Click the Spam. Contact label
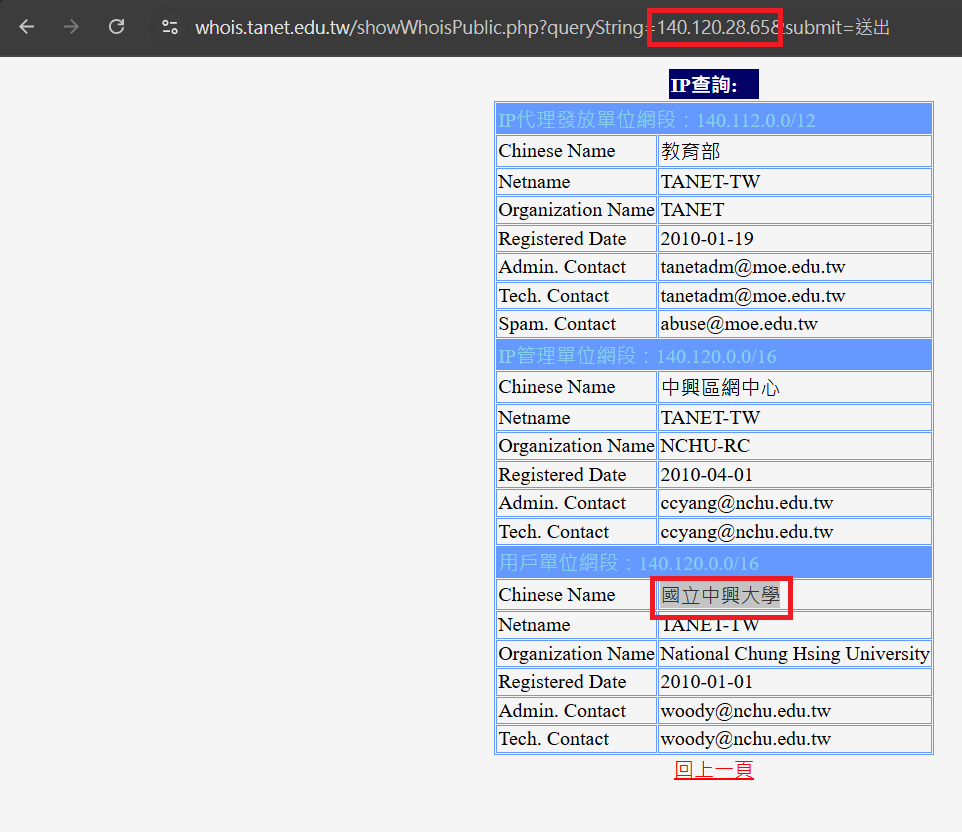Image resolution: width=962 pixels, height=832 pixels. click(577, 324)
